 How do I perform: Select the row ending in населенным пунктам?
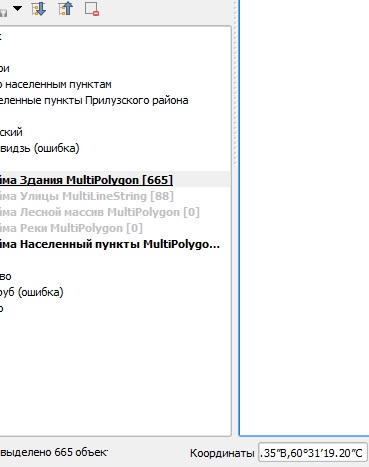56,84
